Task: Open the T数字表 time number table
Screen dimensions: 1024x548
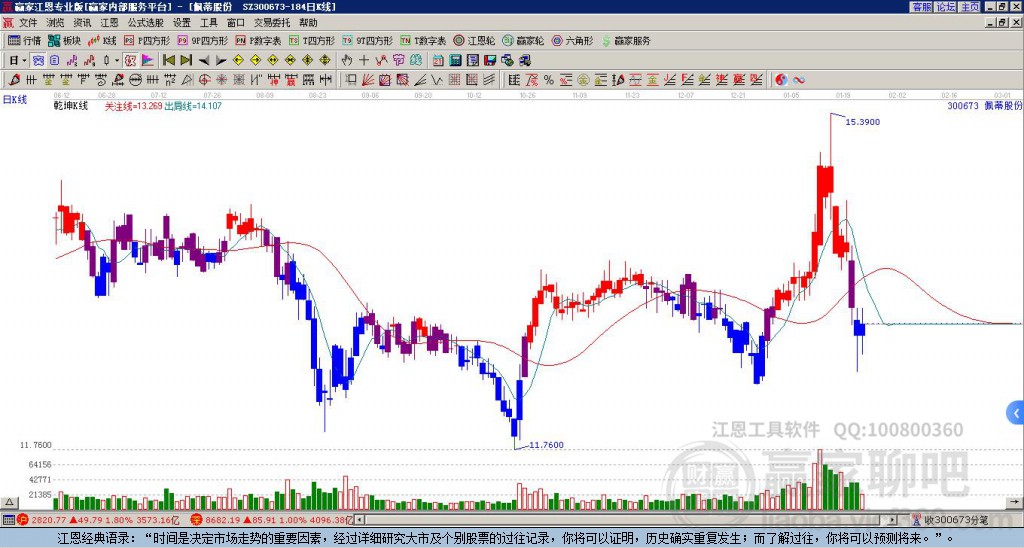Action: tap(423, 40)
